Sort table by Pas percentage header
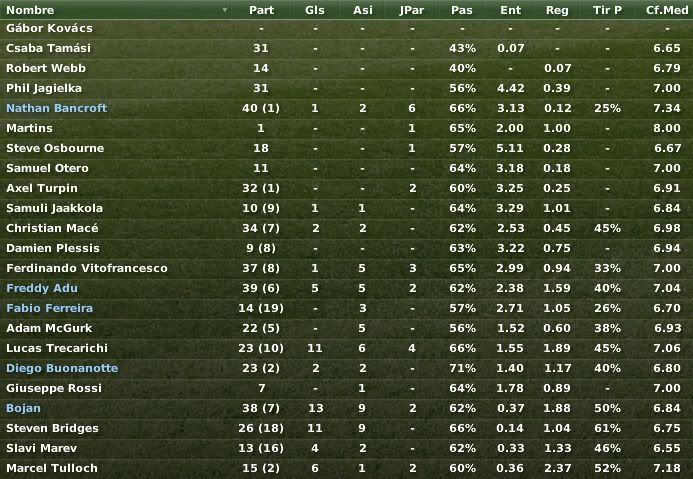The width and height of the screenshot is (693, 479). (462, 10)
